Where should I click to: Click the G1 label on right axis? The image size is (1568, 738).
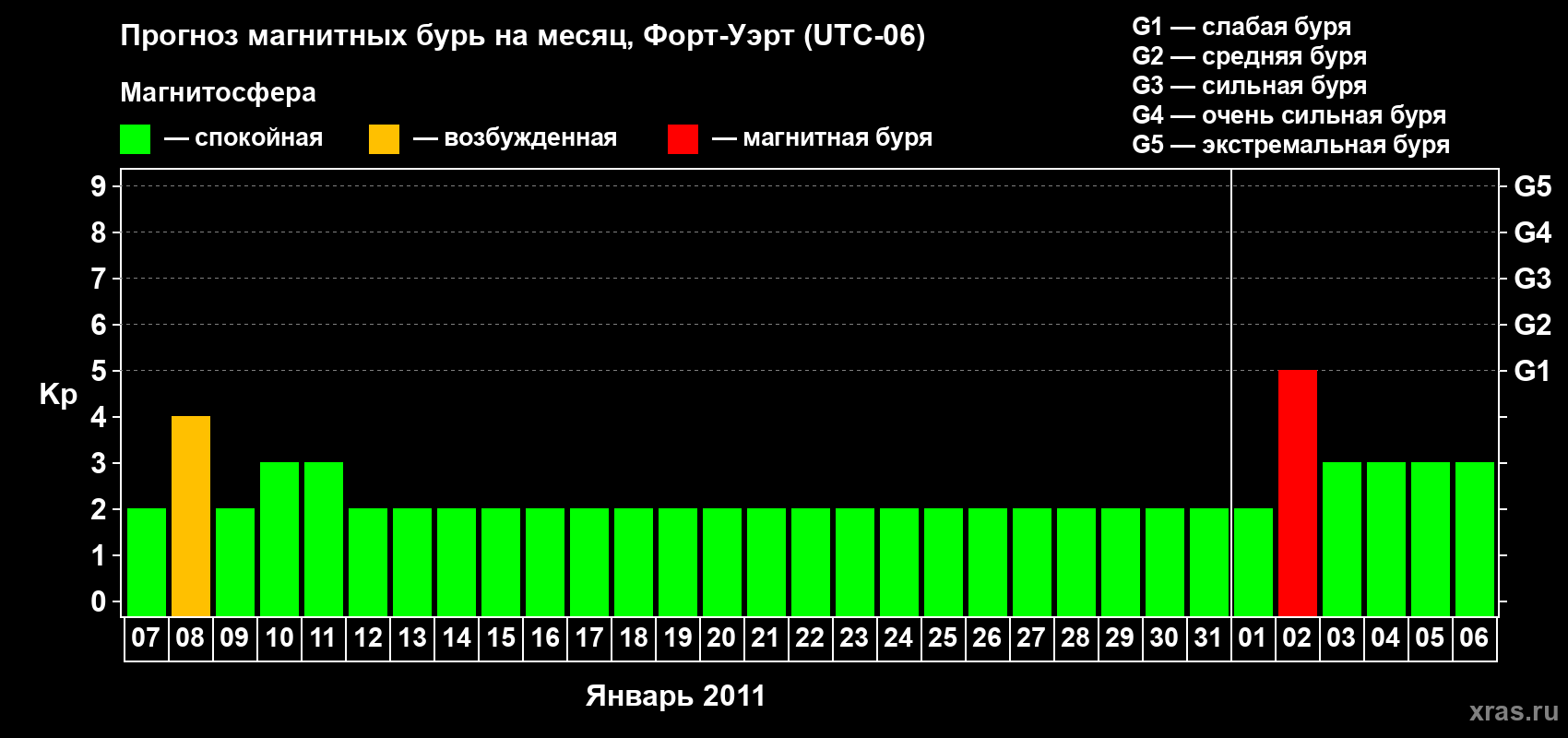1532,371
